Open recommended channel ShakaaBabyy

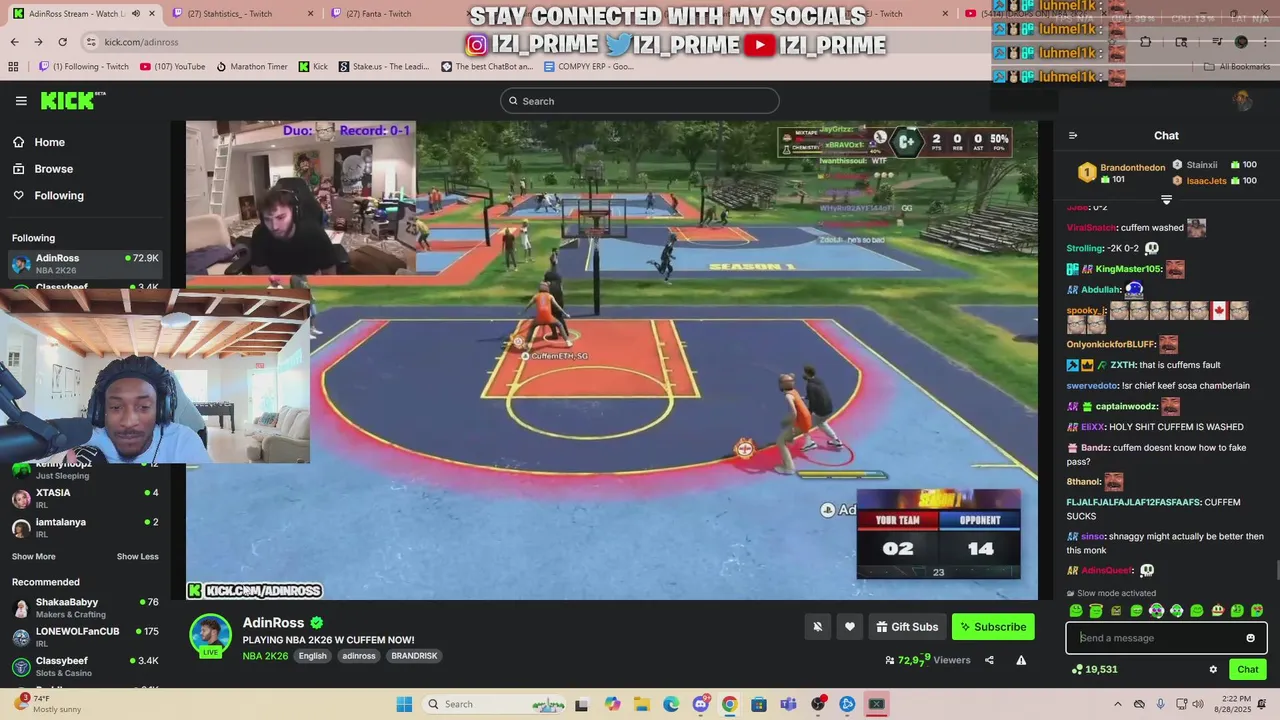pyautogui.click(x=85, y=608)
